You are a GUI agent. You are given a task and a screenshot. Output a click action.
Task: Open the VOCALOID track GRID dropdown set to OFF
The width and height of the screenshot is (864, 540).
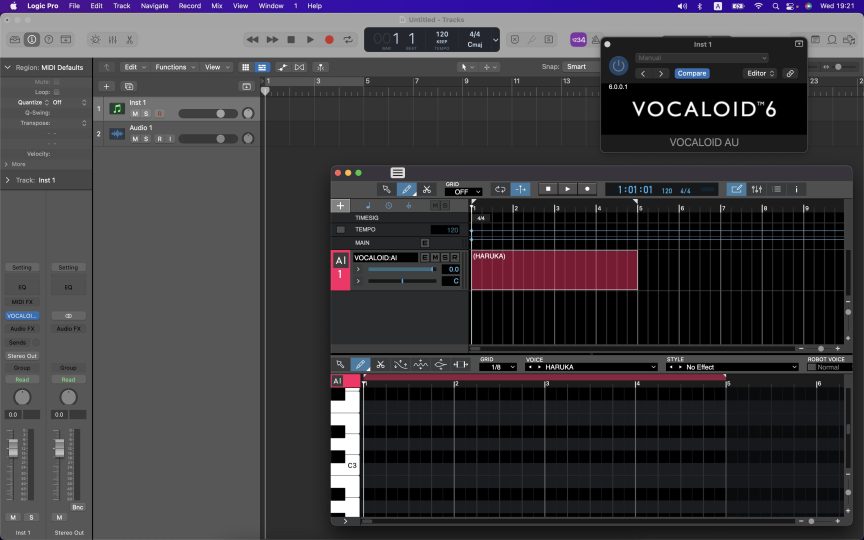[463, 192]
